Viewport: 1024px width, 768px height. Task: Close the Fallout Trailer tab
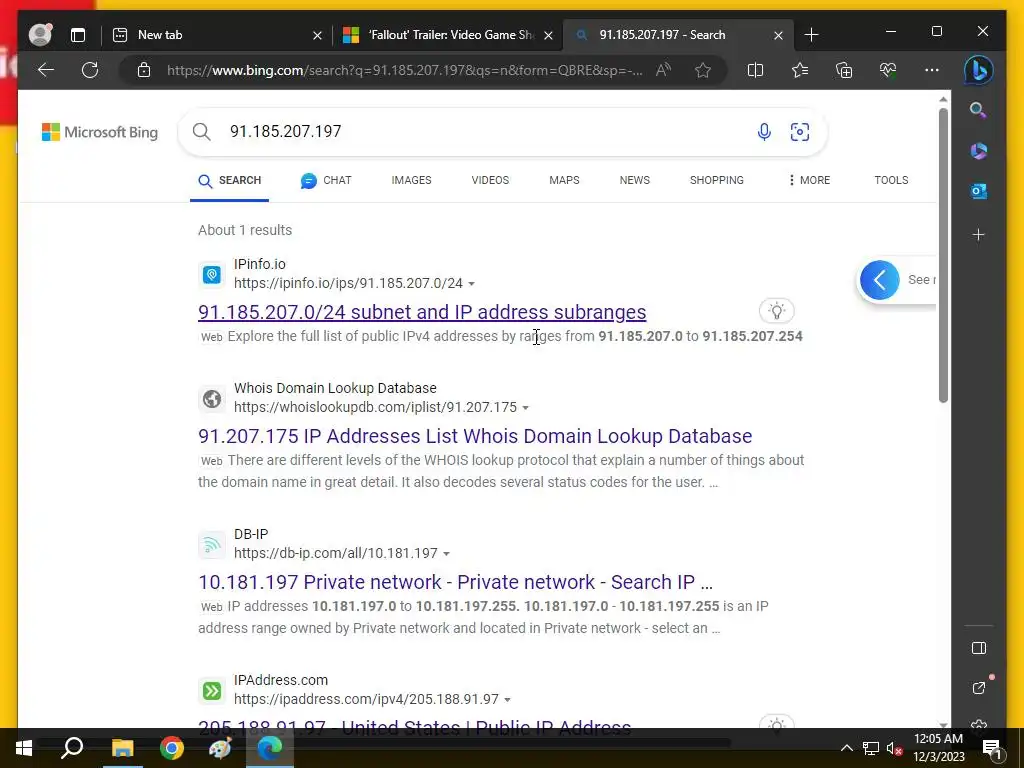tap(549, 35)
